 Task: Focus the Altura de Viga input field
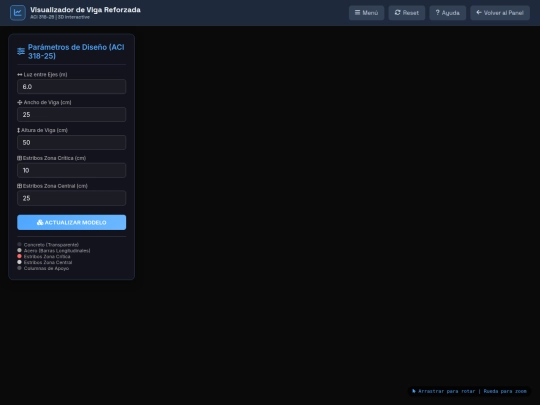pyautogui.click(x=72, y=143)
